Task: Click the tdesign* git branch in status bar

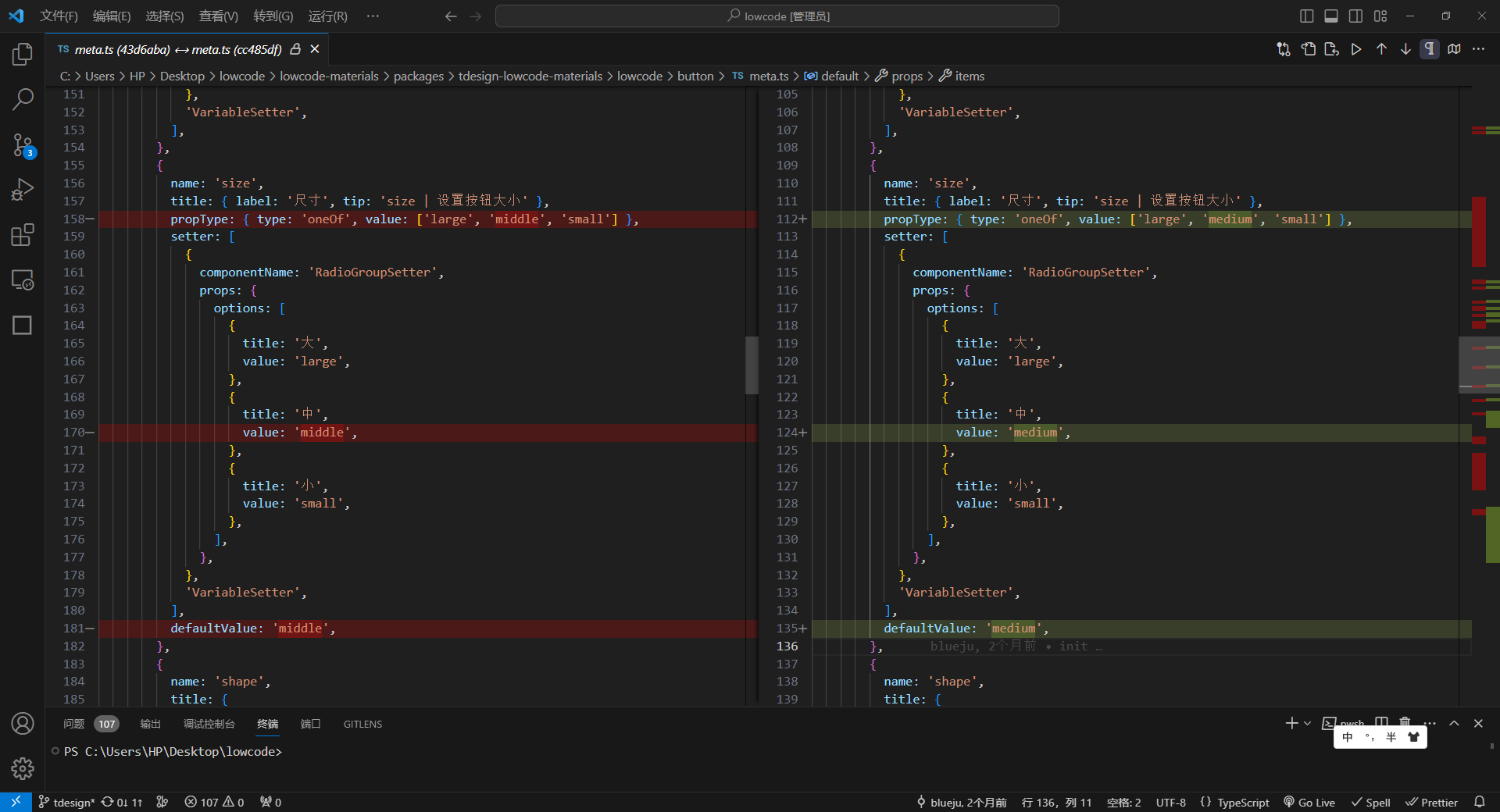Action: (x=67, y=802)
